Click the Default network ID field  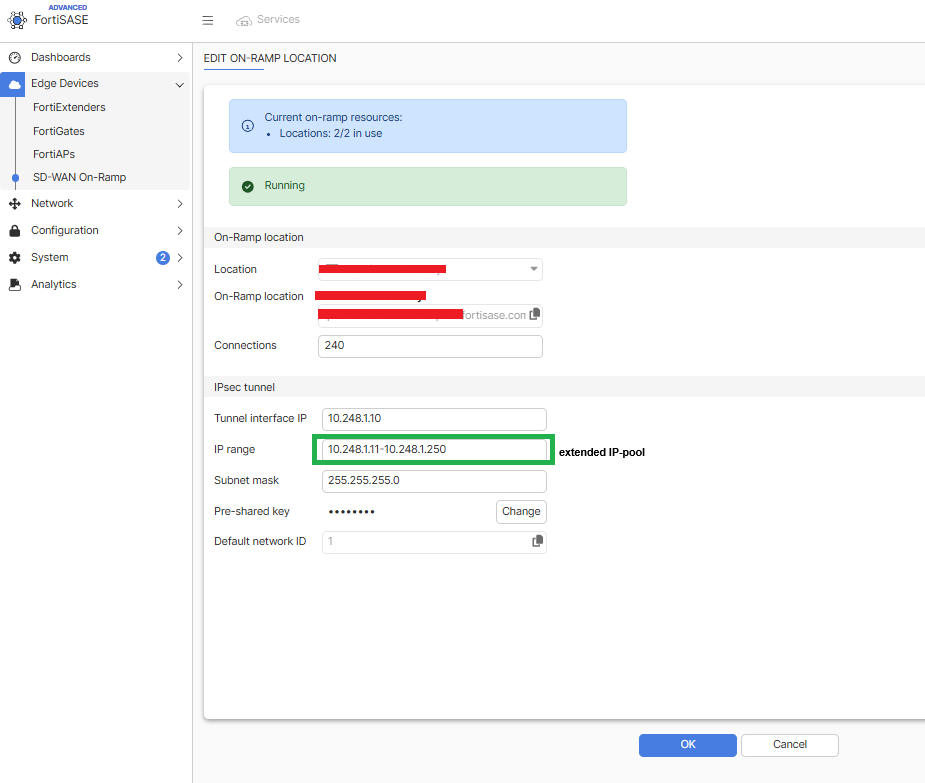click(x=434, y=542)
